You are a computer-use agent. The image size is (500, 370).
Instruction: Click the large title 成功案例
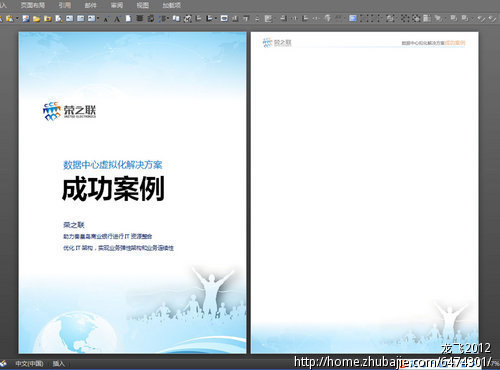click(x=113, y=189)
